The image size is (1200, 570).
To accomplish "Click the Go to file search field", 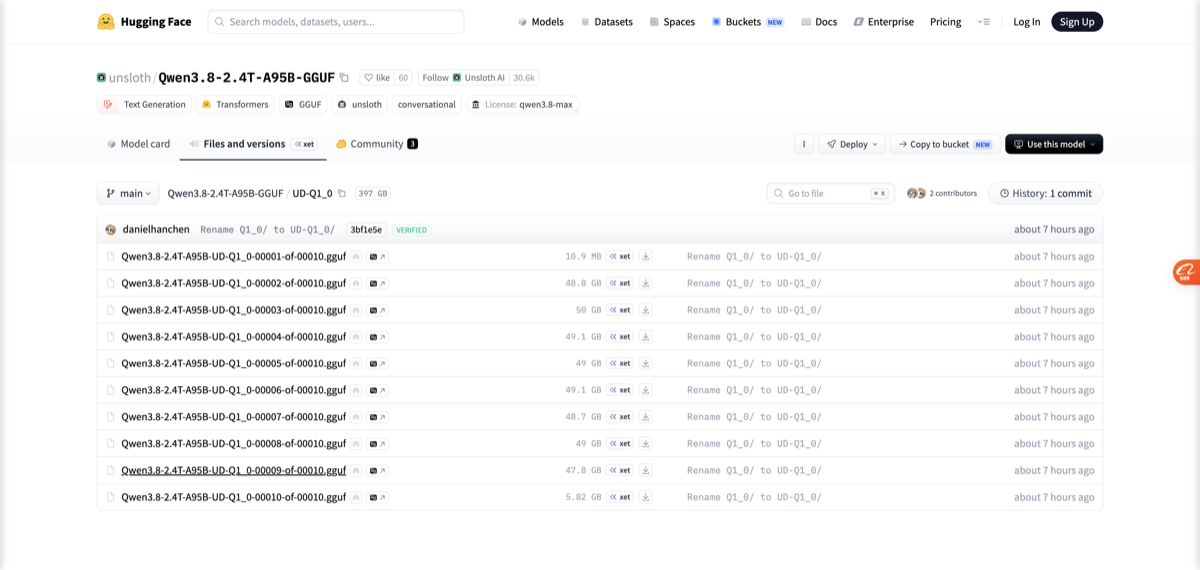I will [x=830, y=194].
